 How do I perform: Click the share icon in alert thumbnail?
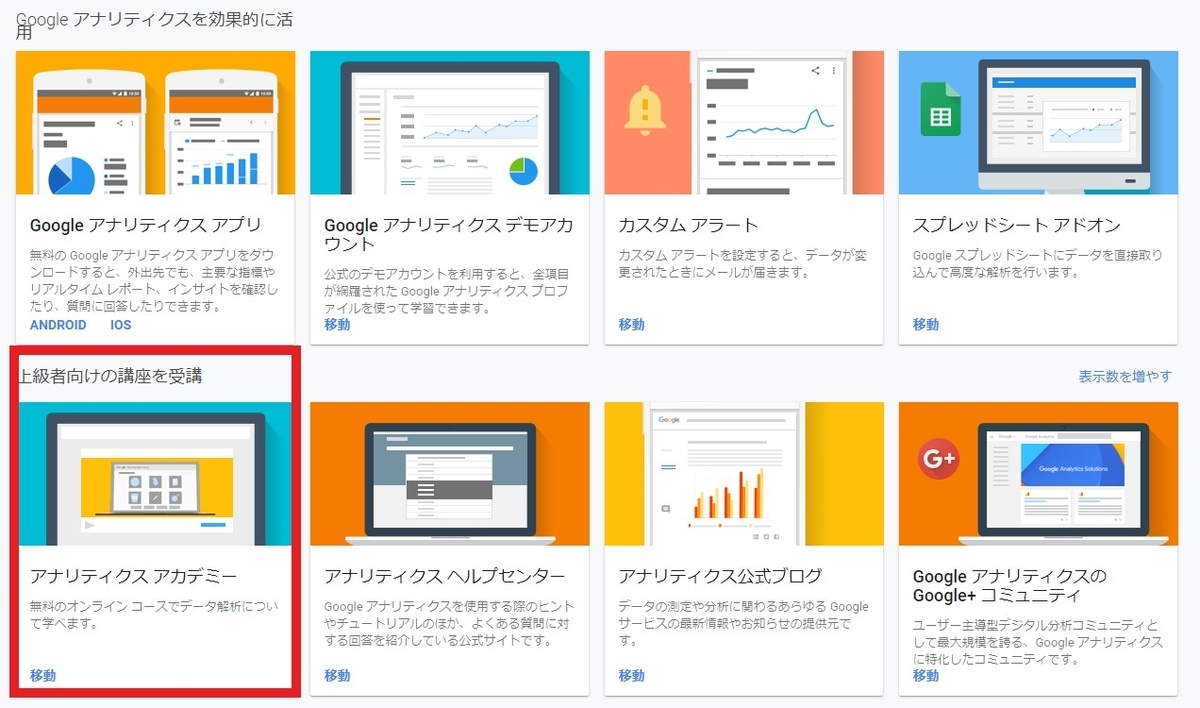[815, 70]
